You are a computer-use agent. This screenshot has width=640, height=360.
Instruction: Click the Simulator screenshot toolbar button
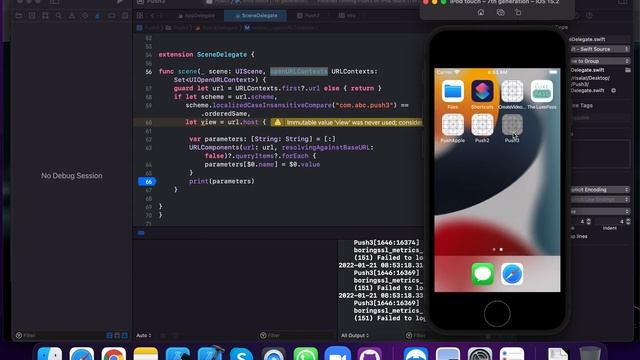tap(500, 13)
